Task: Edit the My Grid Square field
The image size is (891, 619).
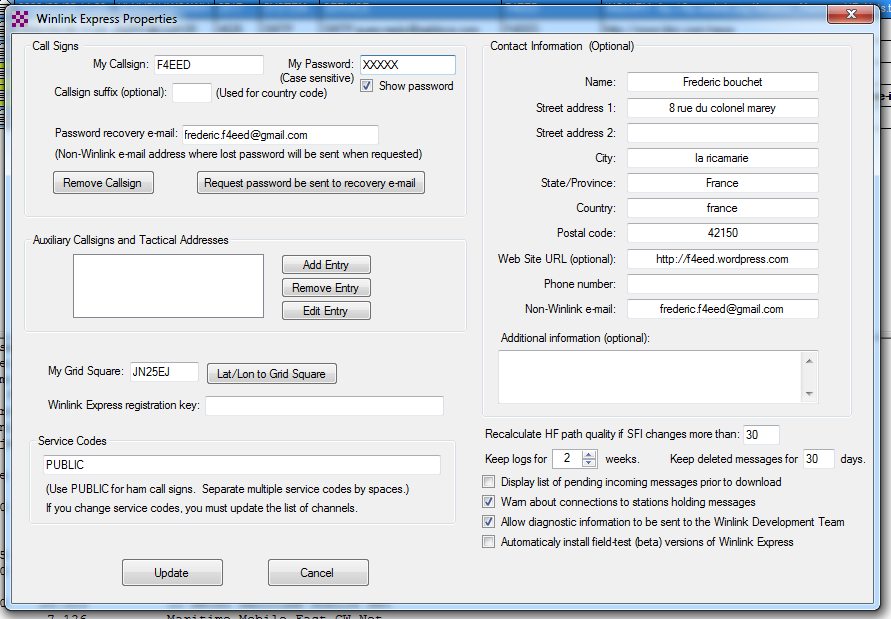Action: 164,372
